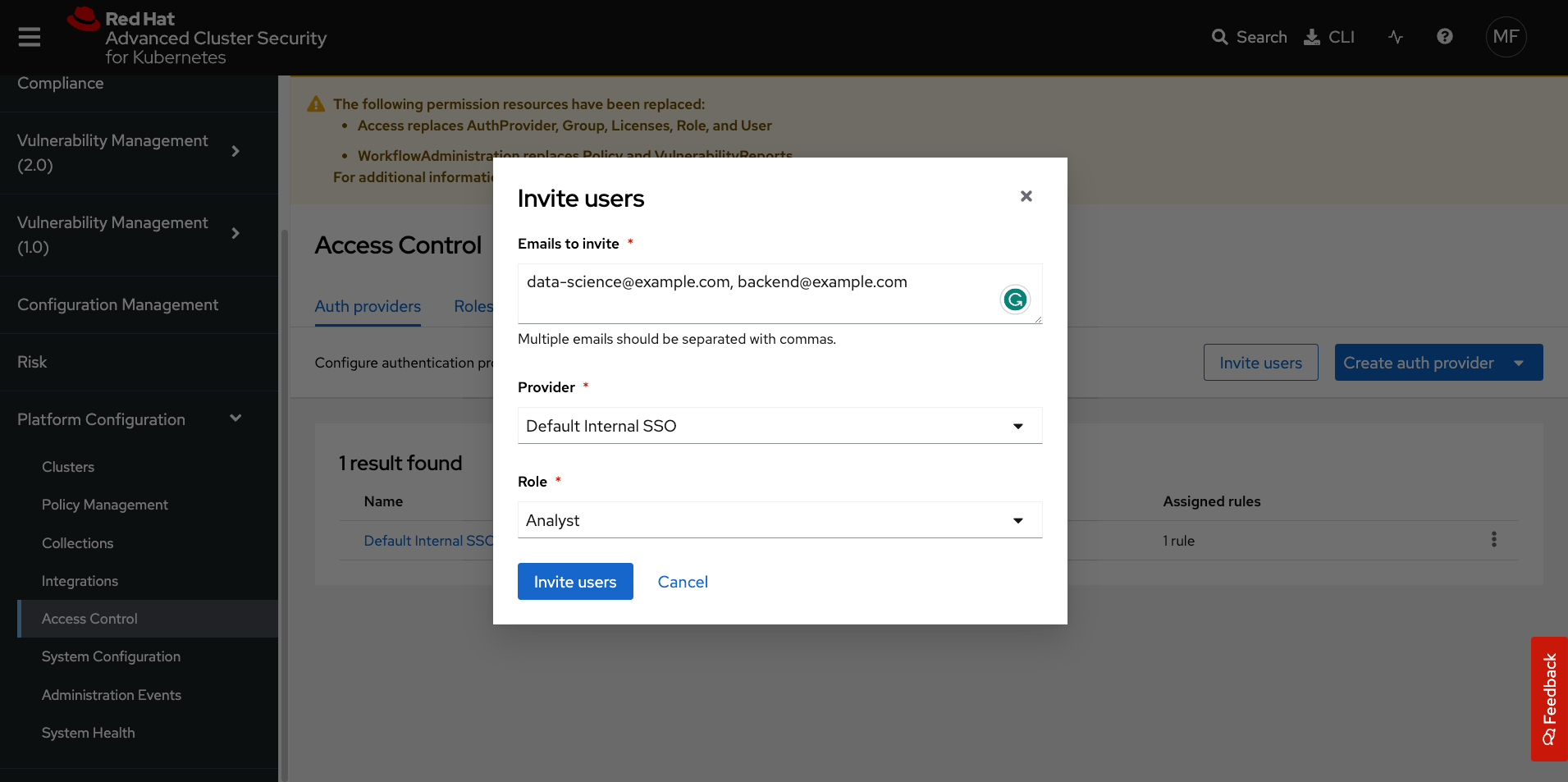Click the Grammarly icon in the email field

point(1015,300)
